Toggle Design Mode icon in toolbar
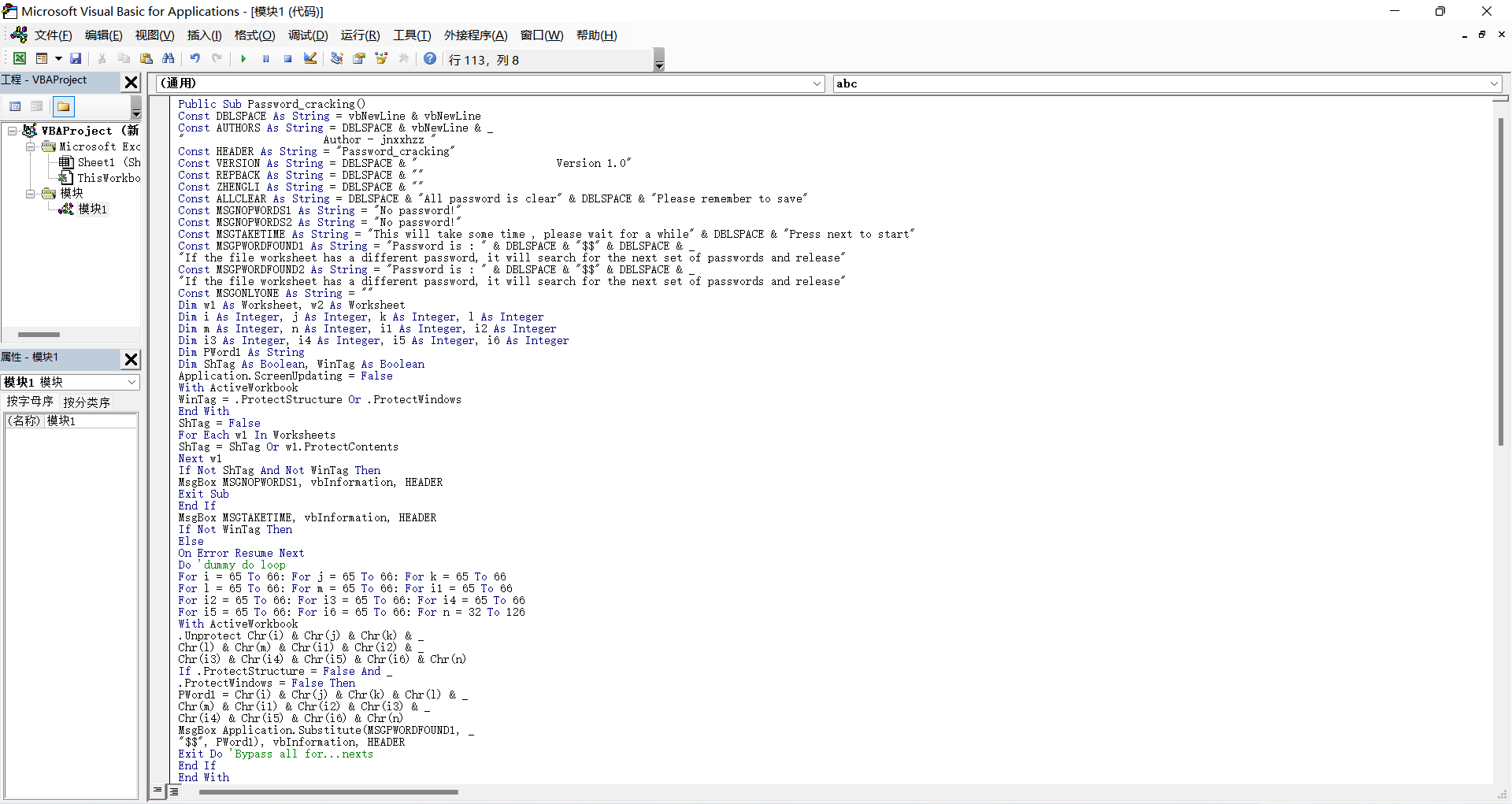This screenshot has height=804, width=1512. (310, 59)
